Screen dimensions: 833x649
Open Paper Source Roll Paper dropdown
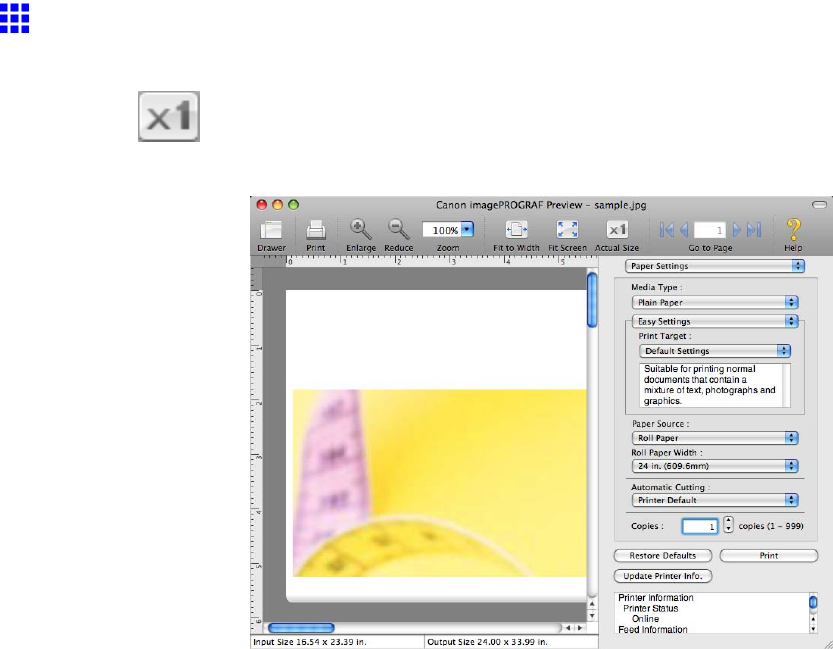[x=715, y=438]
